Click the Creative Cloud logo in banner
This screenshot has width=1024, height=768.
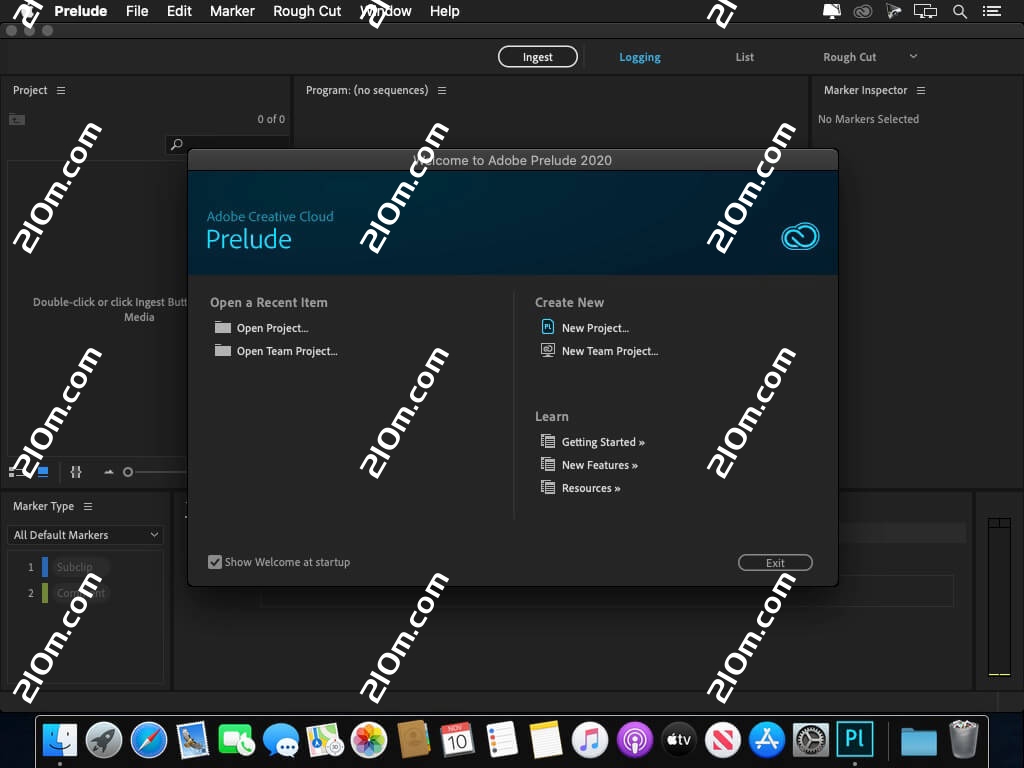click(800, 236)
